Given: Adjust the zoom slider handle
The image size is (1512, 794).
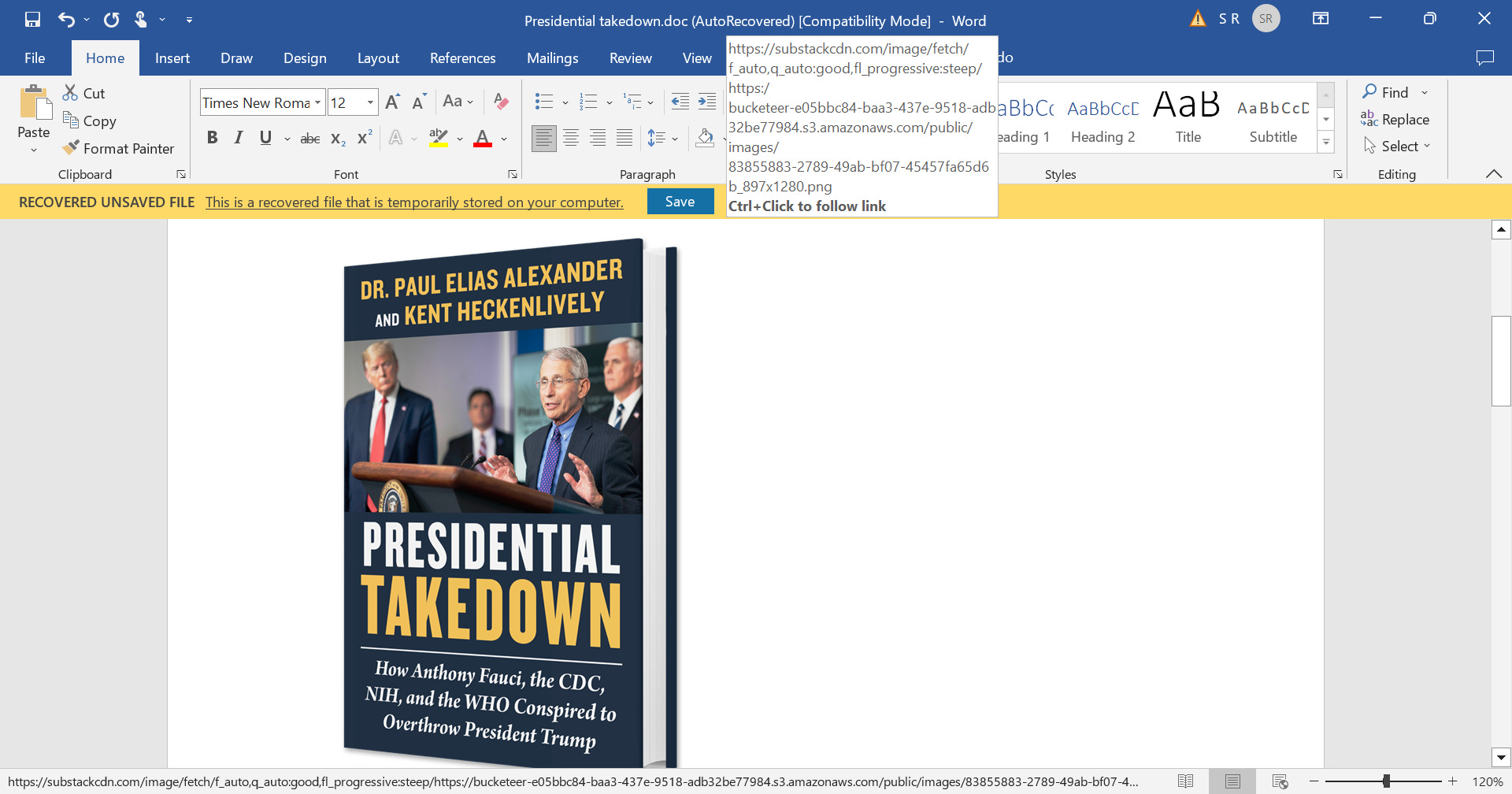Looking at the screenshot, I should (1386, 781).
